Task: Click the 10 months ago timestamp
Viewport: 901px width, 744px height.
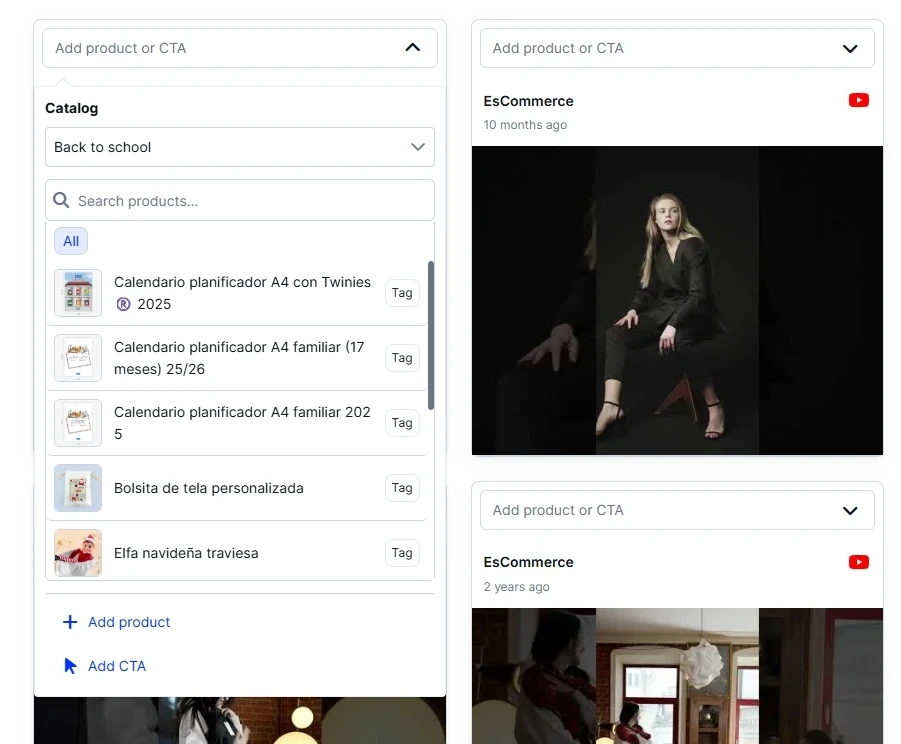Action: (525, 125)
